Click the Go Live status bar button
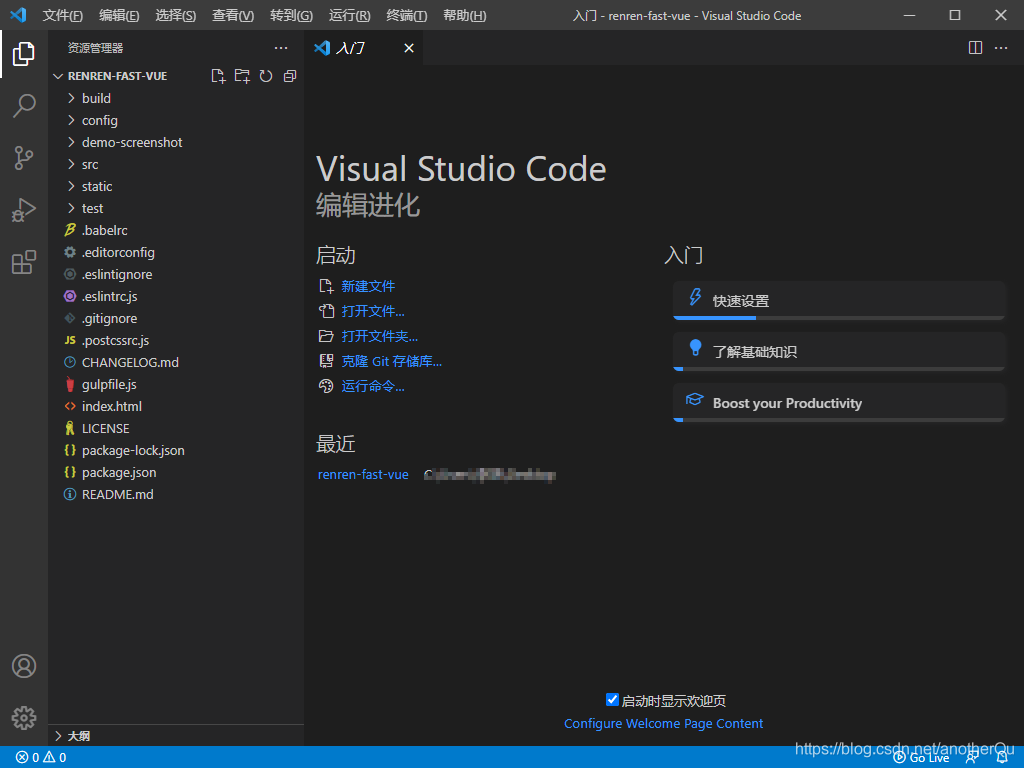Image resolution: width=1024 pixels, height=768 pixels. 921,758
